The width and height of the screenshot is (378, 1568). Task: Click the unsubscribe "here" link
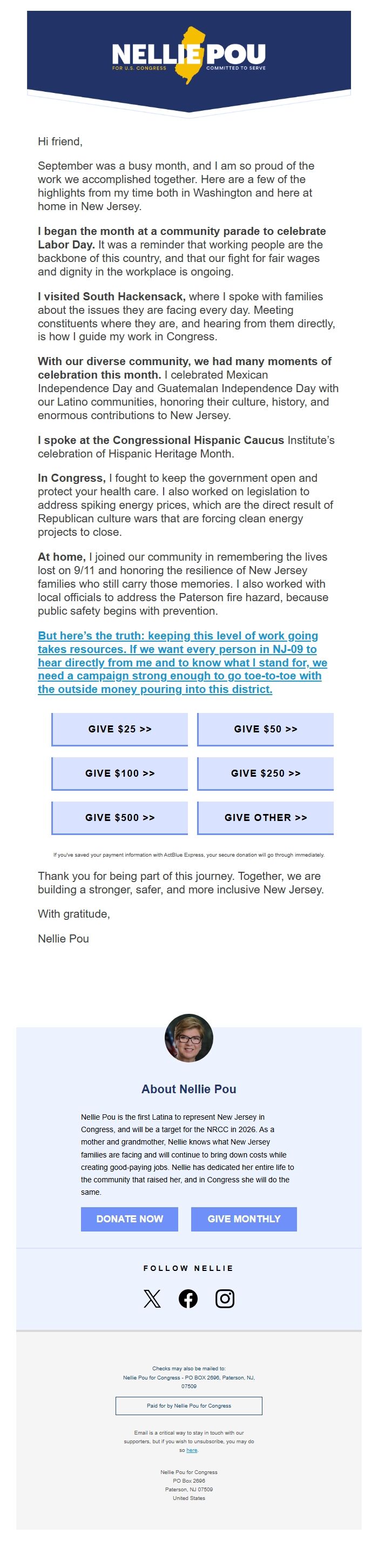coord(192,1450)
